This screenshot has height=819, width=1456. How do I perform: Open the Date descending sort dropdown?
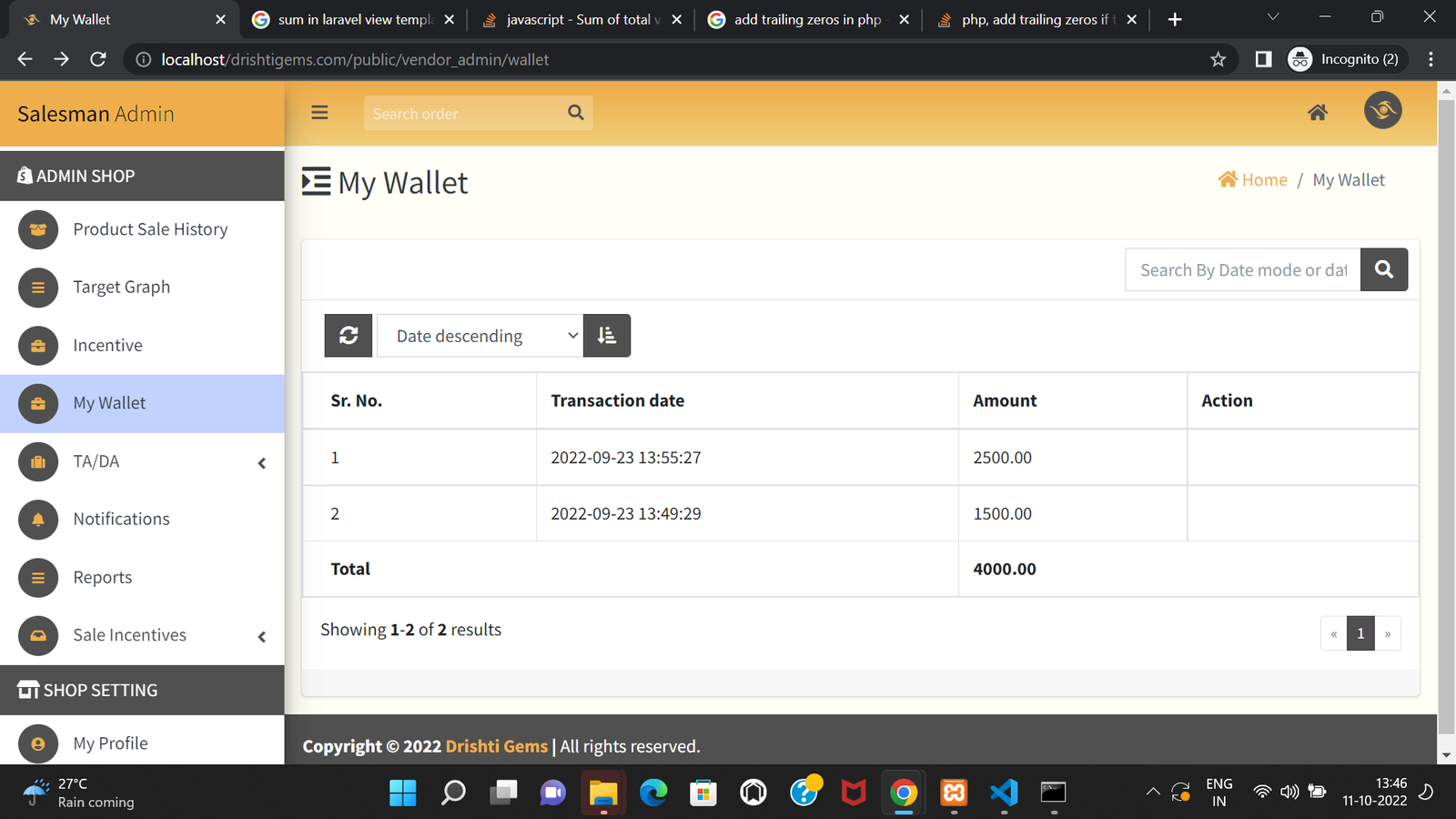click(x=480, y=336)
